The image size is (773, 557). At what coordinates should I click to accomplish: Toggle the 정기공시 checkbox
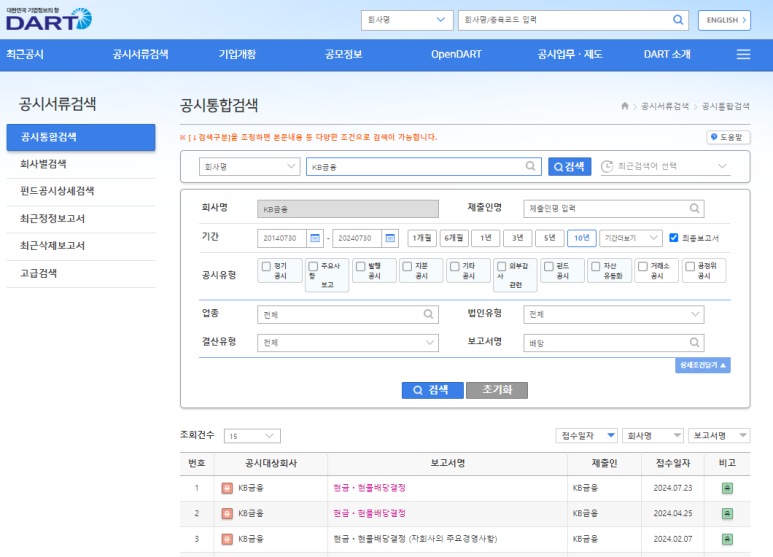266,266
